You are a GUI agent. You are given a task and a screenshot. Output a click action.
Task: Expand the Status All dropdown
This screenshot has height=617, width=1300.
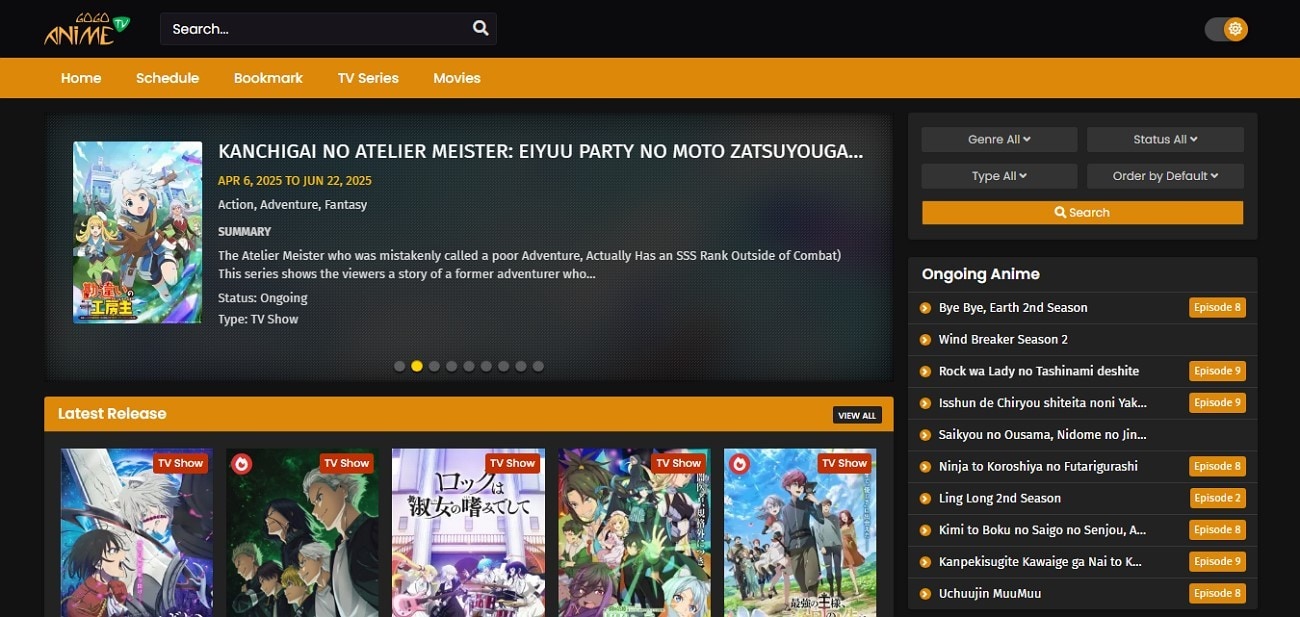[x=1165, y=139]
